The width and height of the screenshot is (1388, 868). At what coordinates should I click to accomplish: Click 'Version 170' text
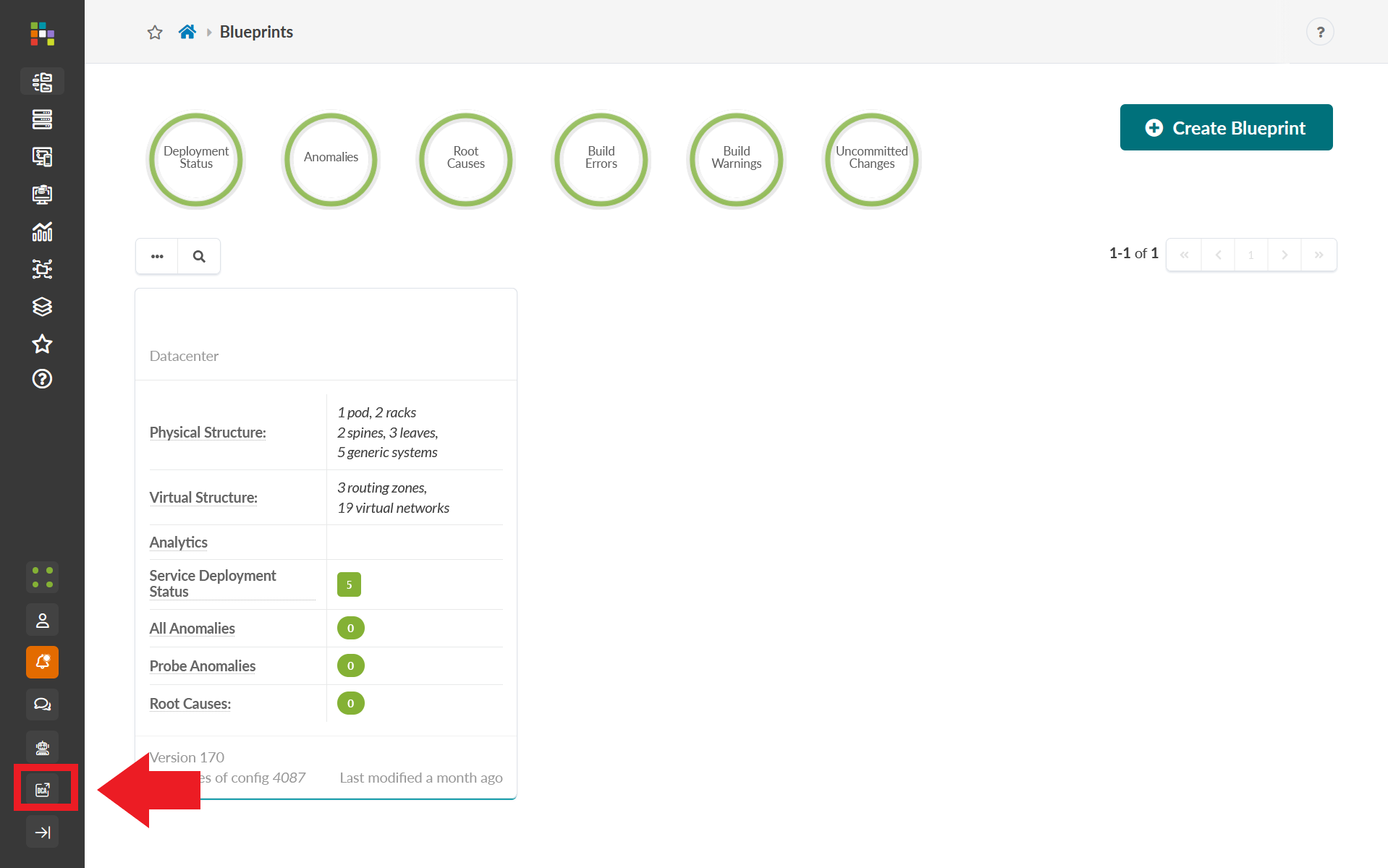pos(187,757)
